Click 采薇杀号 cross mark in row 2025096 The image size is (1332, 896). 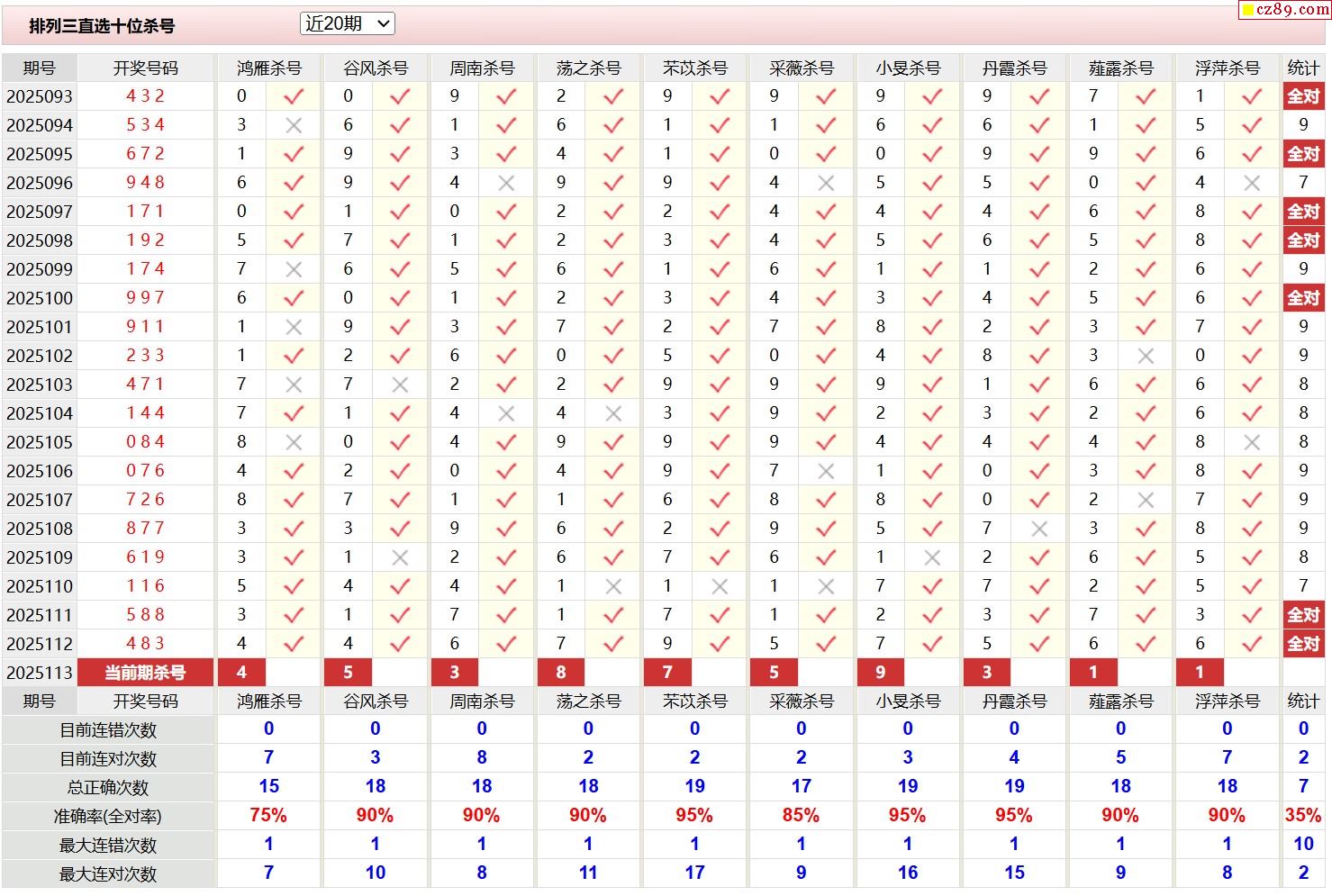point(826,184)
